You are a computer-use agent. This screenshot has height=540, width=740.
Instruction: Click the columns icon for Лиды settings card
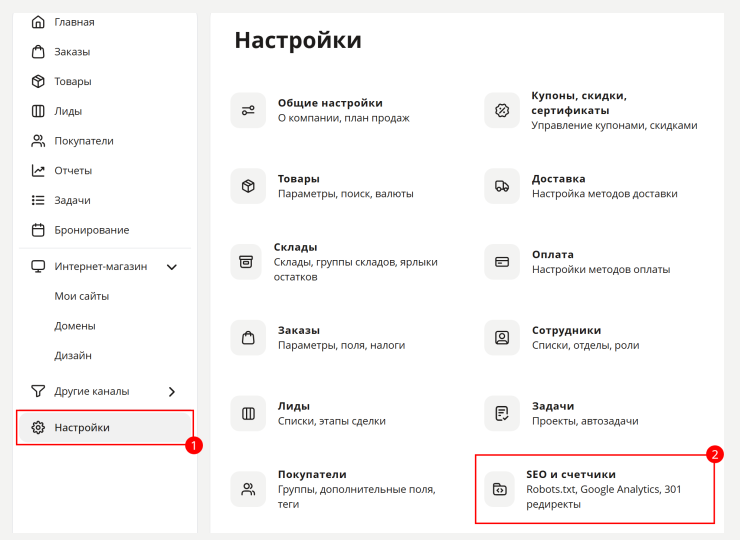(248, 413)
